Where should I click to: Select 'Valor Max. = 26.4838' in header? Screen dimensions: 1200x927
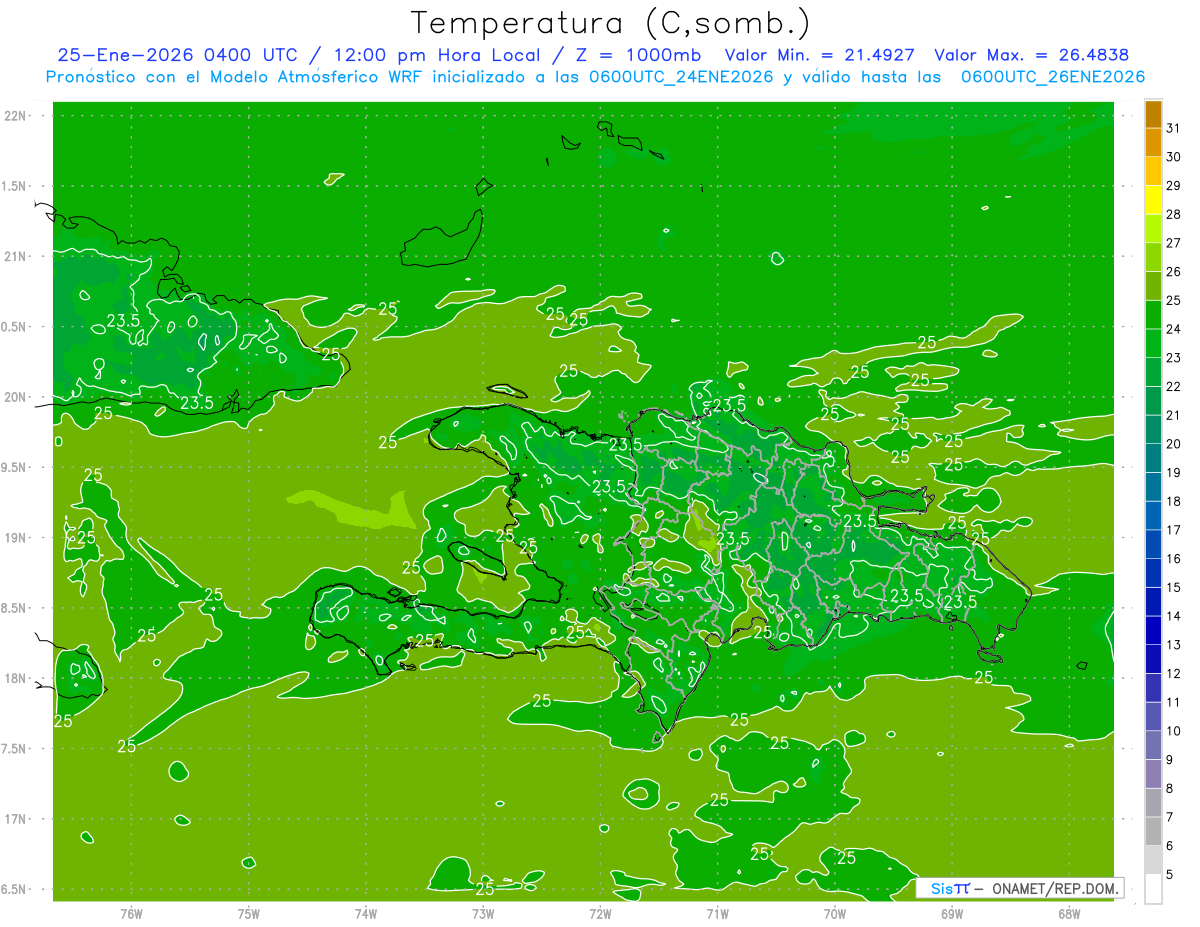[x=1031, y=55]
